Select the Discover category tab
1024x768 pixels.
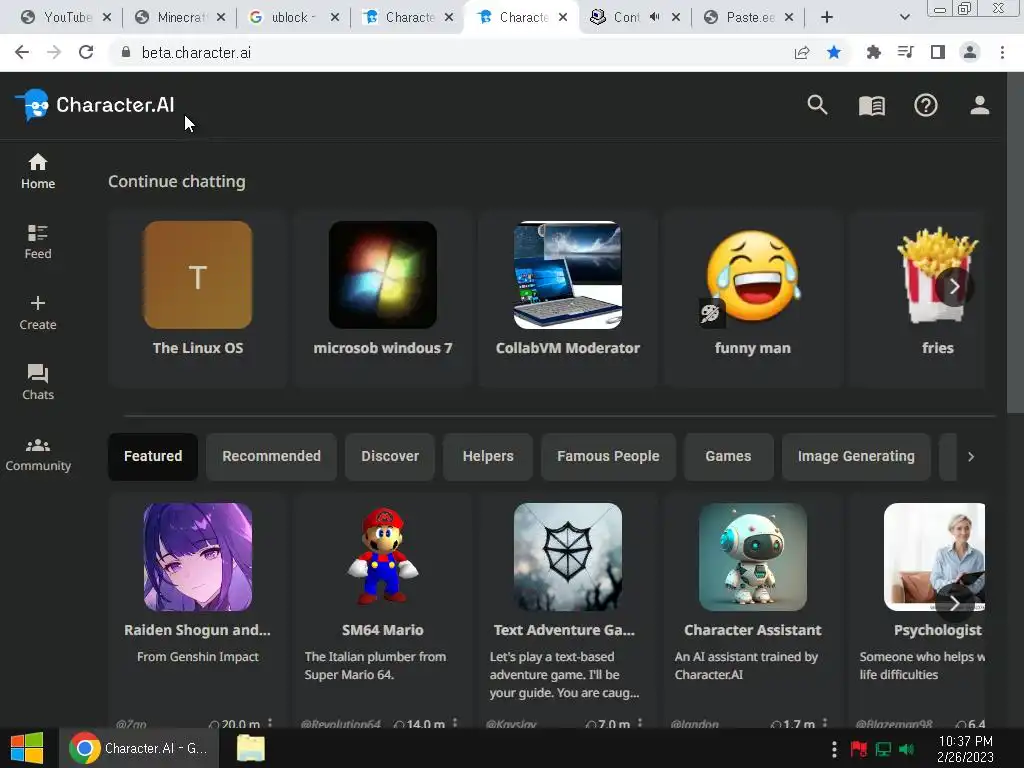(x=390, y=456)
